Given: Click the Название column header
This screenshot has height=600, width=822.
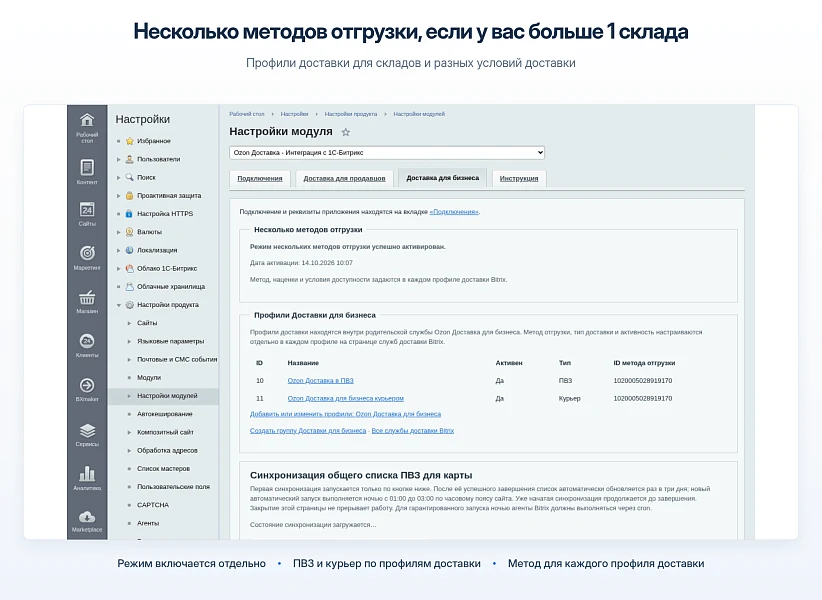Looking at the screenshot, I should click(x=303, y=363).
